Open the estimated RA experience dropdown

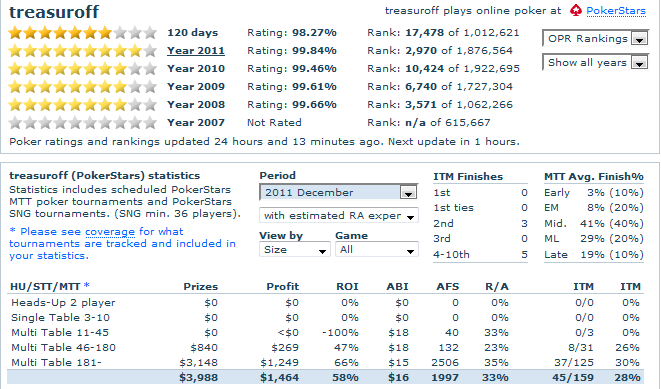[x=339, y=215]
